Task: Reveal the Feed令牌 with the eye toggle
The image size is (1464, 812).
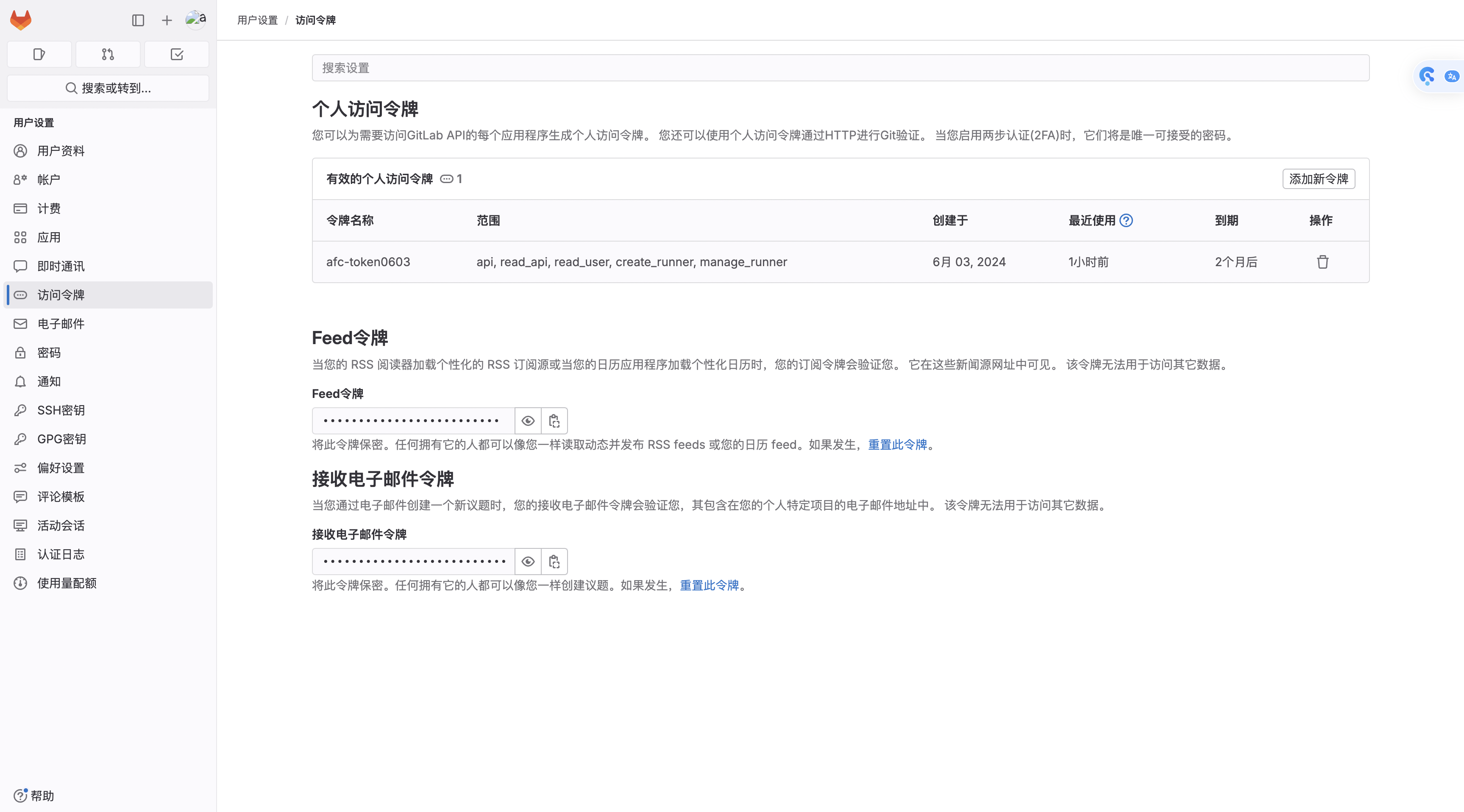Action: (x=528, y=420)
